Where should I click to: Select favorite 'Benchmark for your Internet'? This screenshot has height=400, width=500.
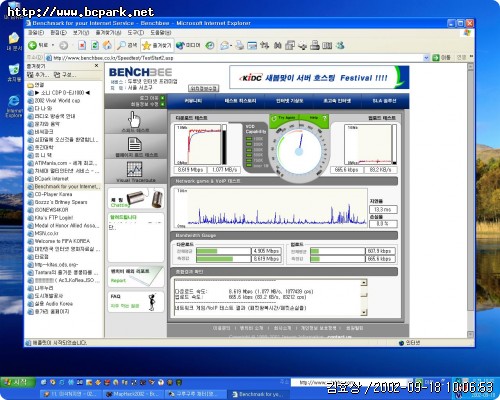click(x=63, y=187)
